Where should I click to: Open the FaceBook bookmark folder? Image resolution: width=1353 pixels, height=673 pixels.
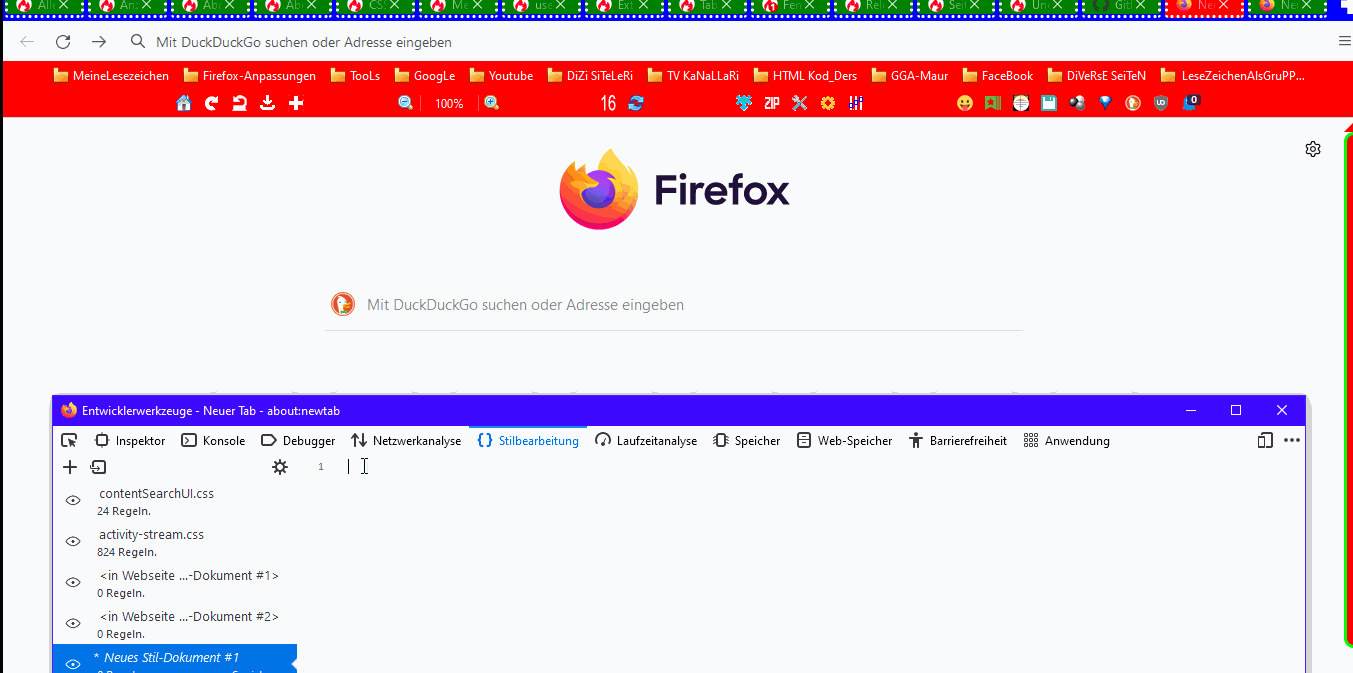997,75
